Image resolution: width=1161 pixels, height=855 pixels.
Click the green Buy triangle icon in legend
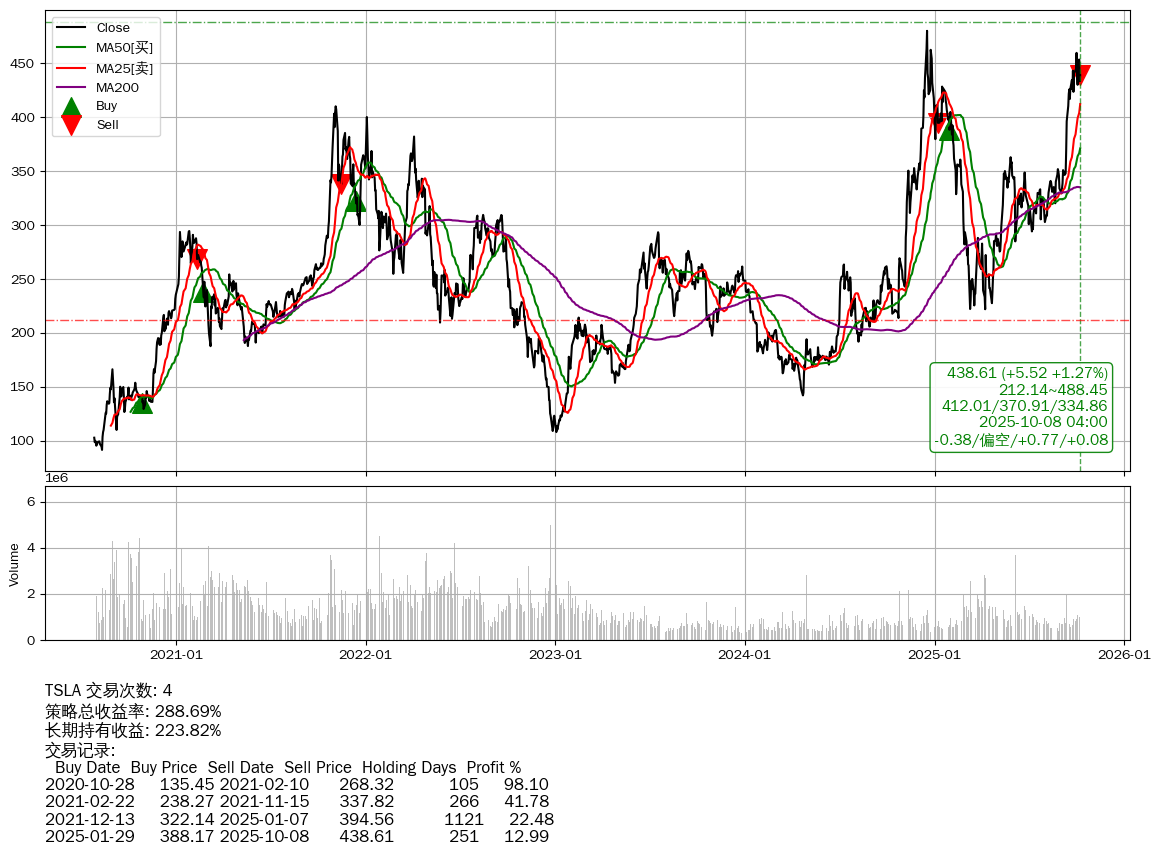(x=71, y=106)
